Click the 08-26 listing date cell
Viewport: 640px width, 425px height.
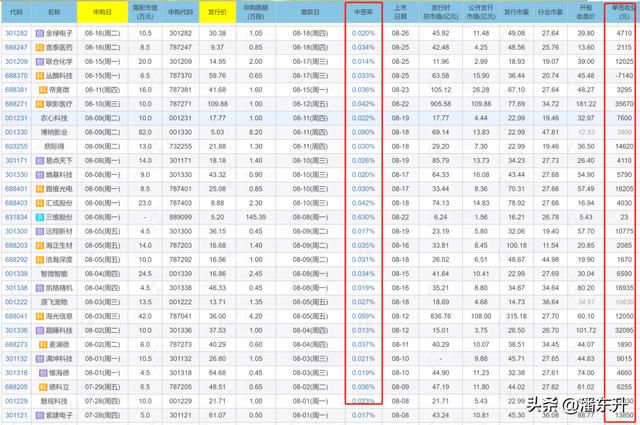coord(400,33)
